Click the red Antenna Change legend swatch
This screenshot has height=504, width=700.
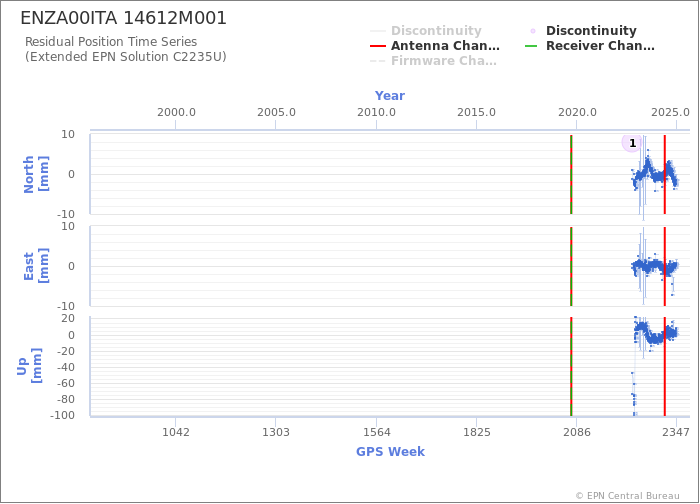point(378,46)
